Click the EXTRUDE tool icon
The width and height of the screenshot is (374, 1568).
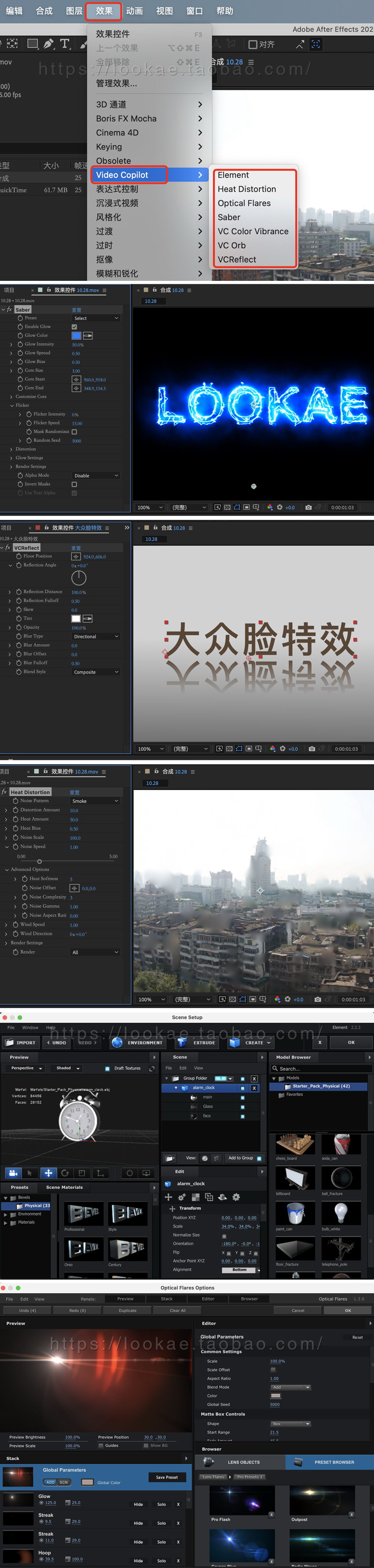(x=182, y=1043)
